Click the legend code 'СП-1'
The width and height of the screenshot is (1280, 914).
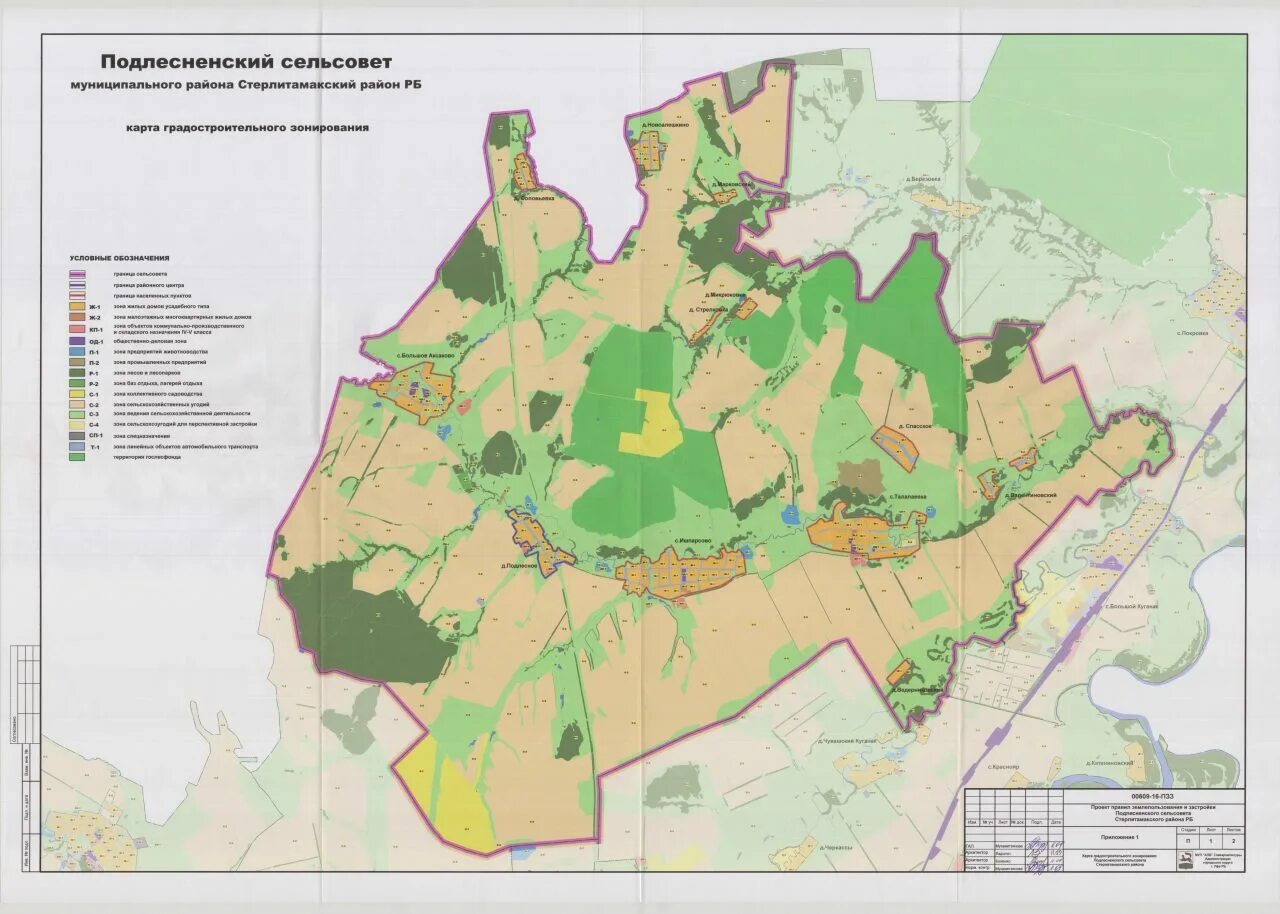pyautogui.click(x=96, y=436)
